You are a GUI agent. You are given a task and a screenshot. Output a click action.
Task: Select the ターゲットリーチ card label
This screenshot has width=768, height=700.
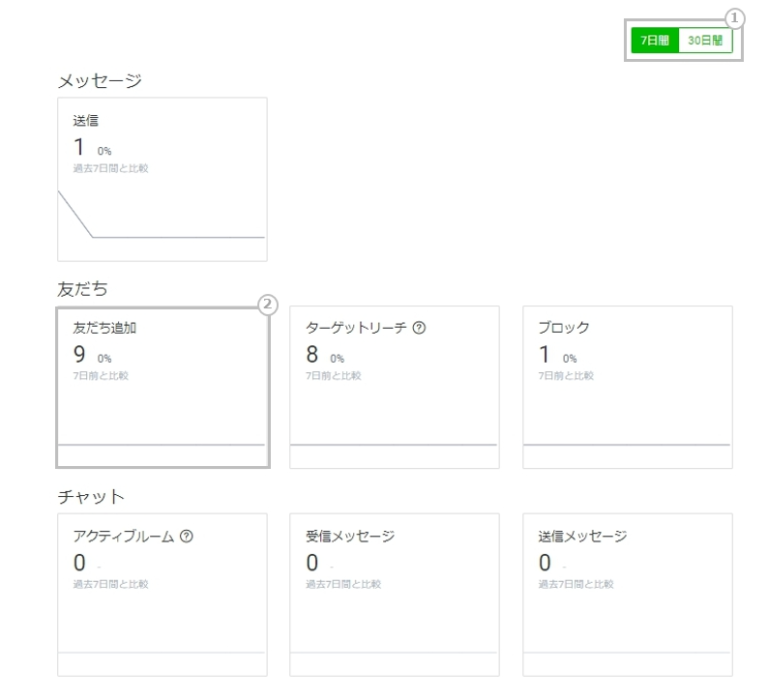[x=356, y=328]
